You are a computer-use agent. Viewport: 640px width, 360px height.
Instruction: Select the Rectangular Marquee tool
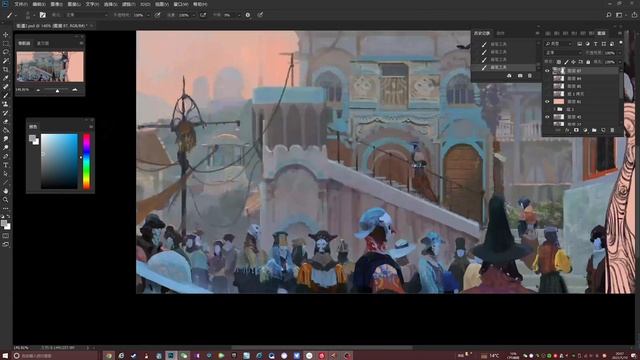click(6, 43)
